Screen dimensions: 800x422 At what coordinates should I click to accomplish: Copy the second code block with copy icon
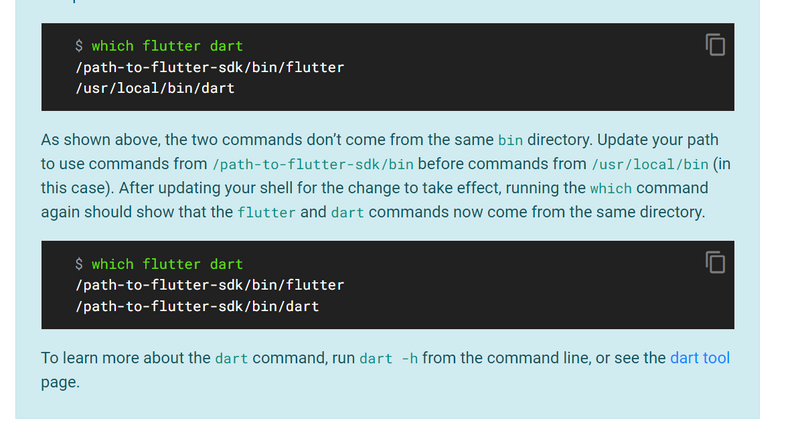tap(715, 262)
